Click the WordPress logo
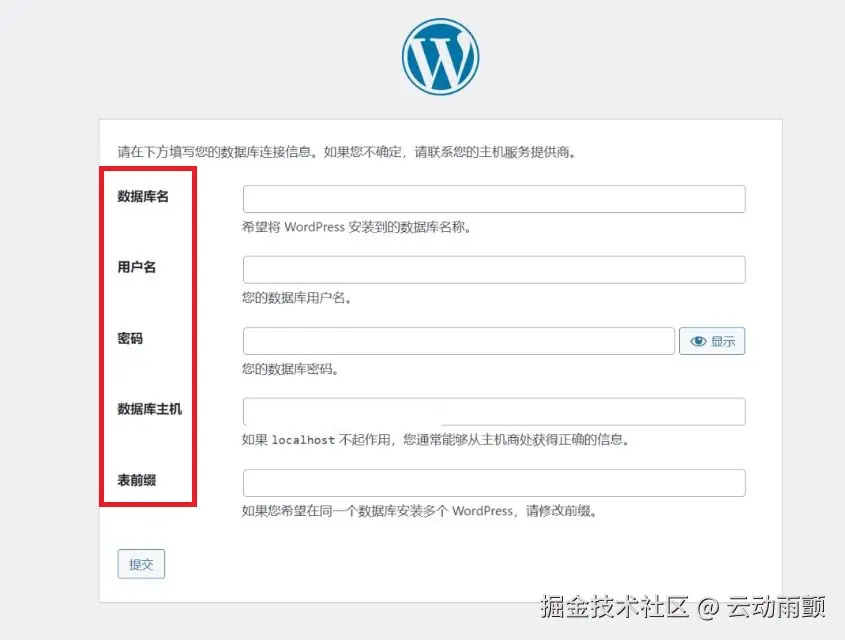This screenshot has width=845, height=640. tap(440, 57)
